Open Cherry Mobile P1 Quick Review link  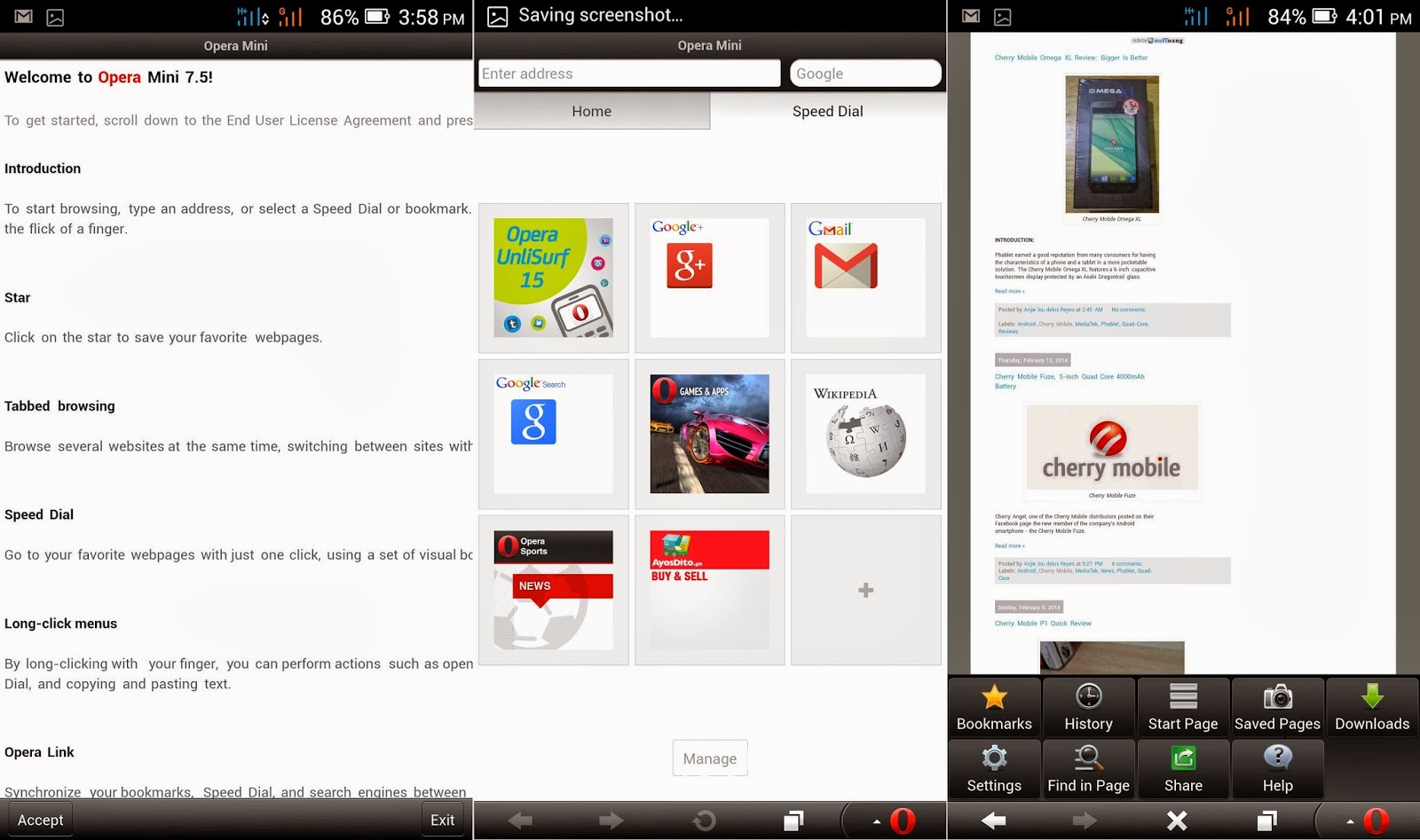pyautogui.click(x=1043, y=624)
